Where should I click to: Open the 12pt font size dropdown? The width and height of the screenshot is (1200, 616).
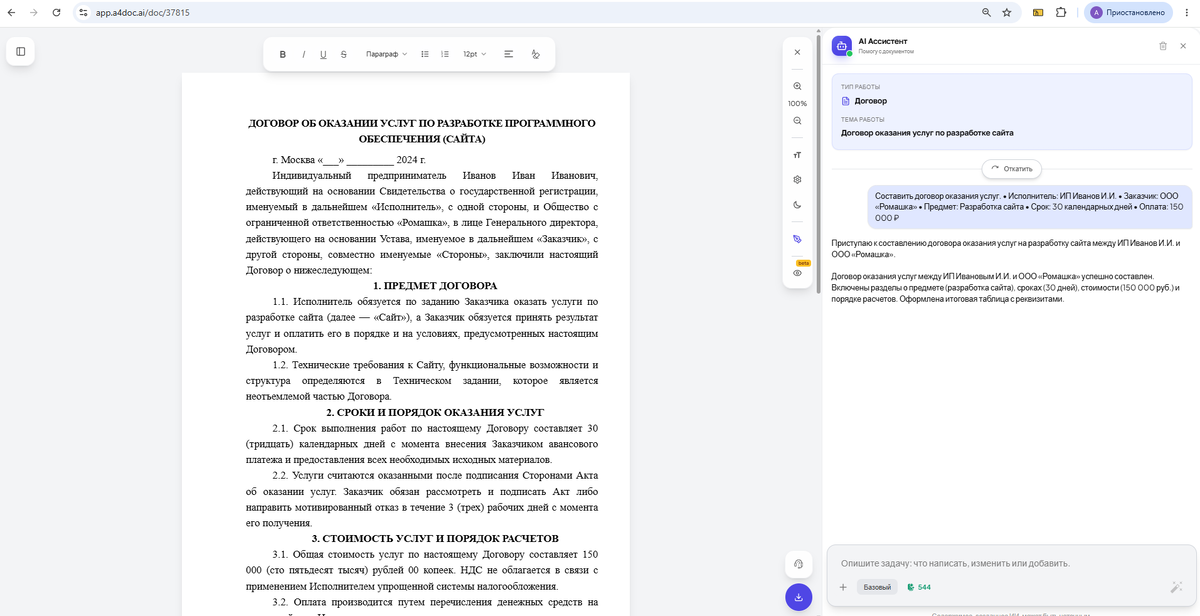(x=474, y=54)
